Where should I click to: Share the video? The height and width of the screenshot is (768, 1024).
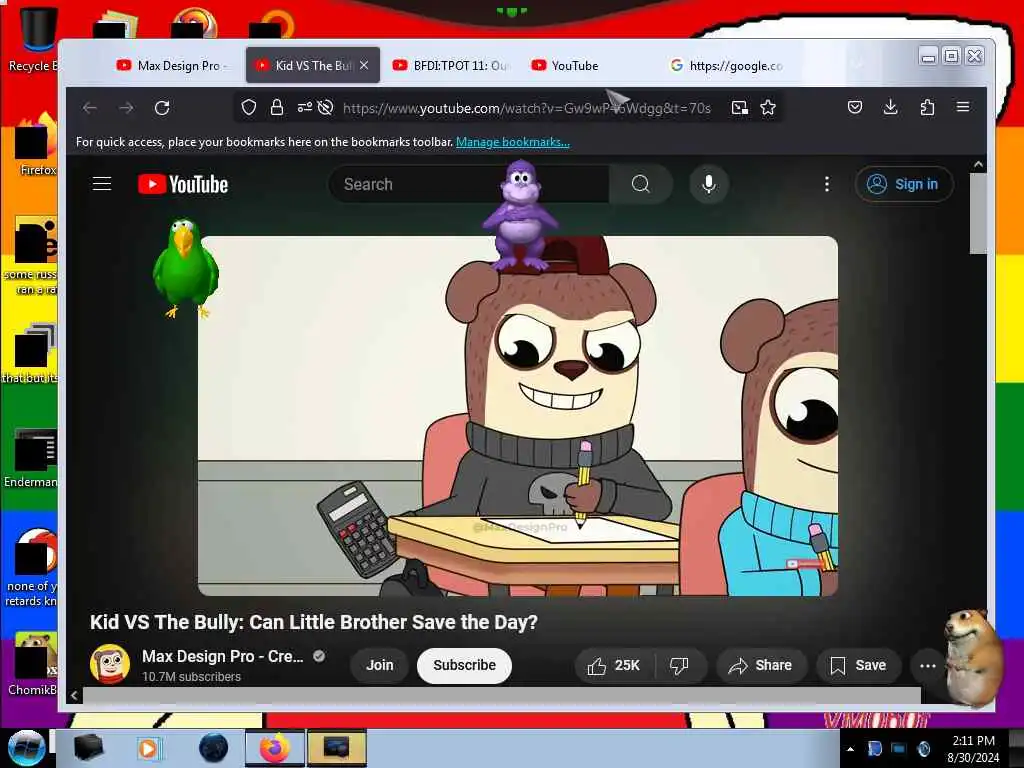click(761, 665)
